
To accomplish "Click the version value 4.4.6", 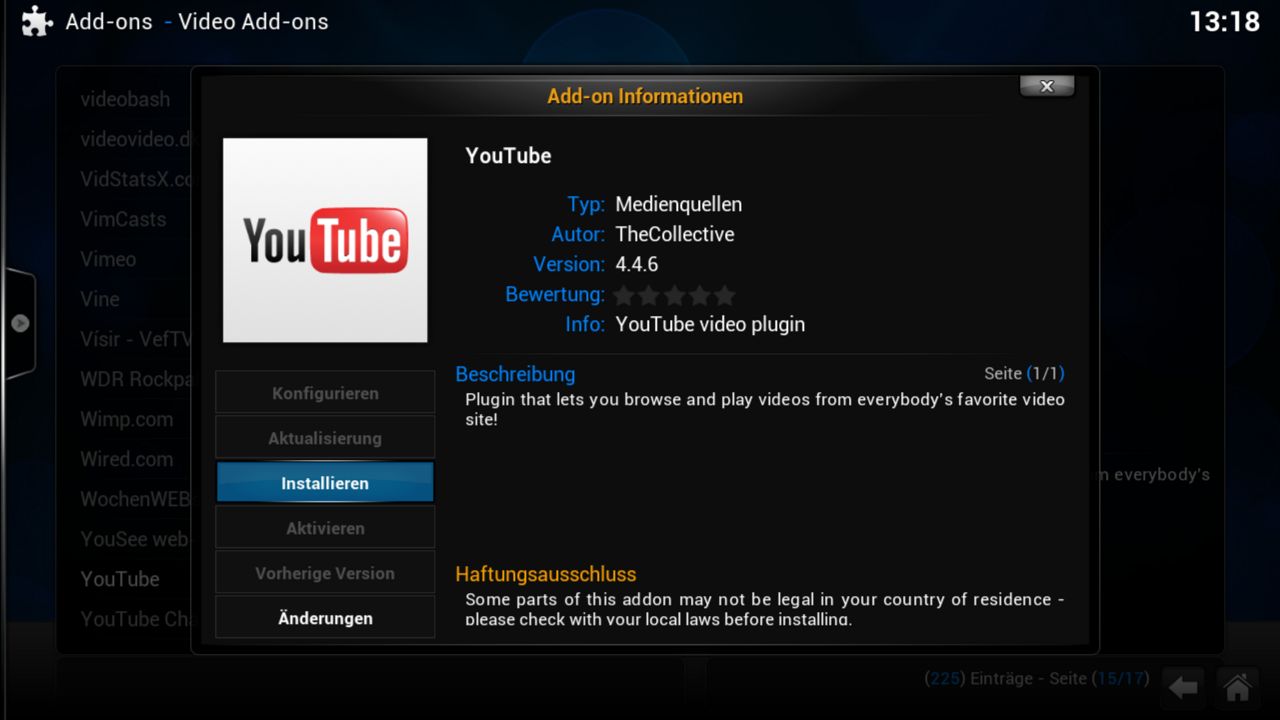I will tap(637, 264).
